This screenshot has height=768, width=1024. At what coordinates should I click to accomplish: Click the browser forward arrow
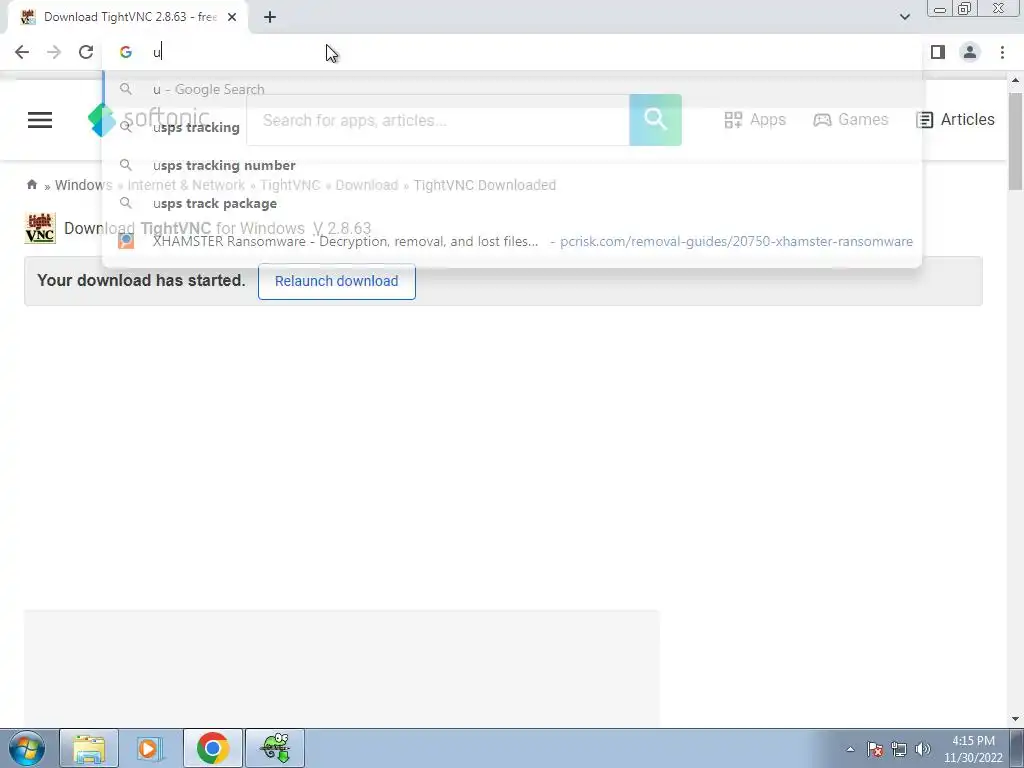[x=54, y=52]
